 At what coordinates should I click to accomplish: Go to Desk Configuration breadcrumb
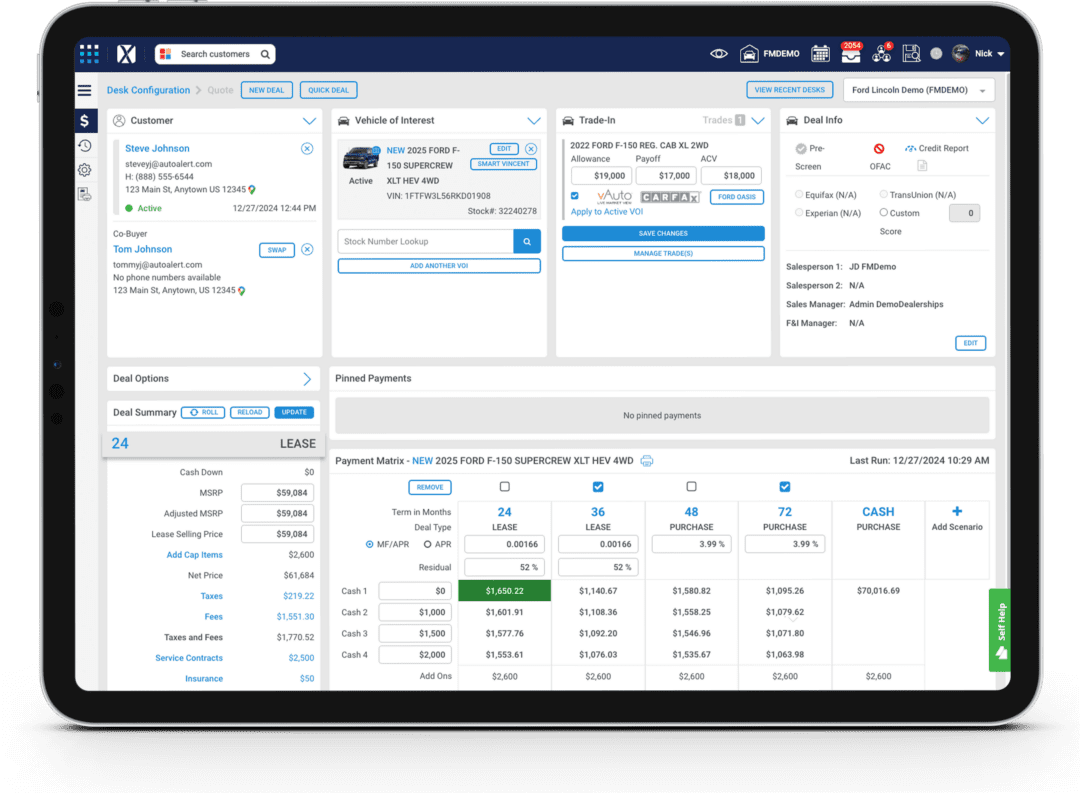point(147,90)
